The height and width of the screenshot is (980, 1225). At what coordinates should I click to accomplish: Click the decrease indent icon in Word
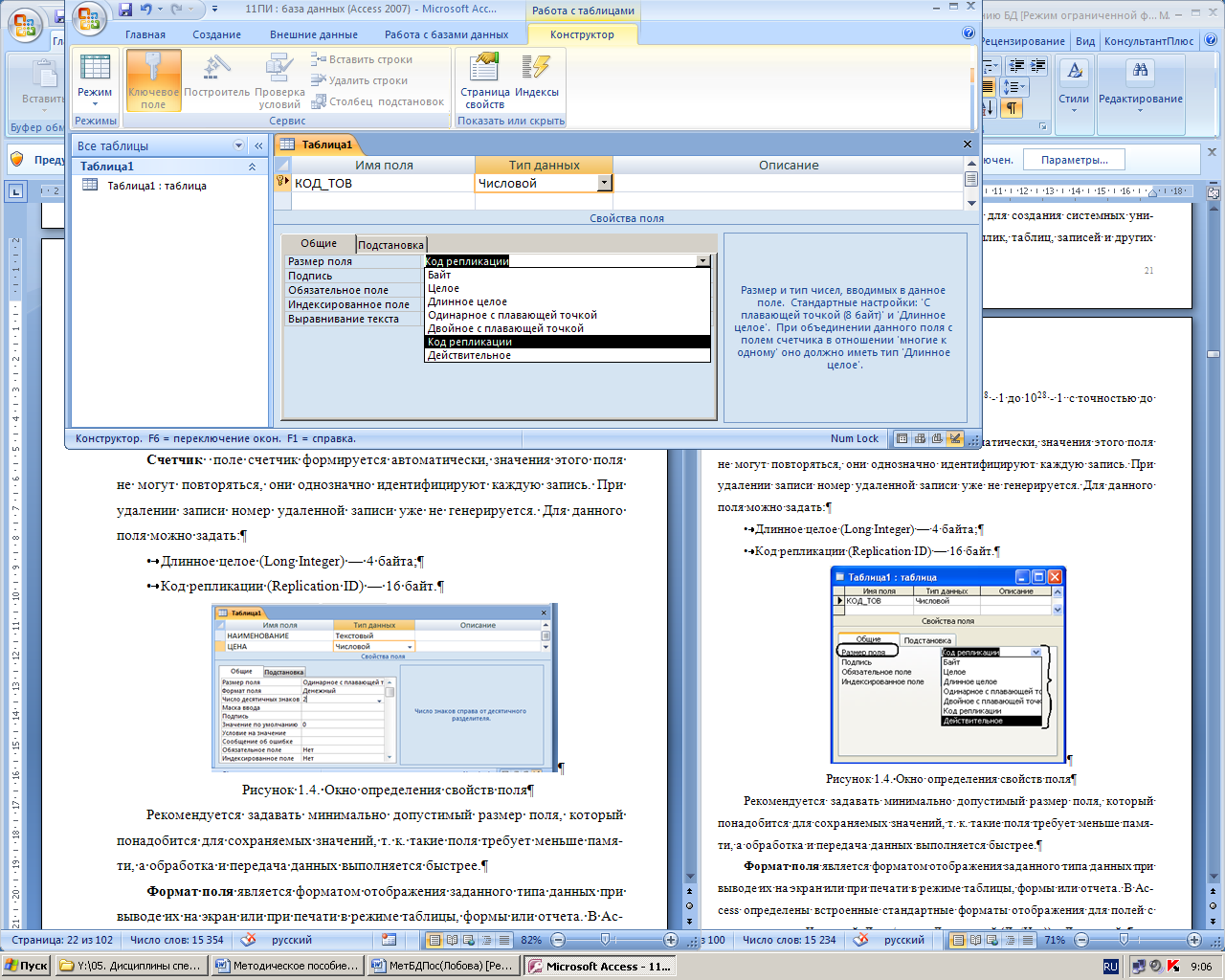coord(1015,65)
